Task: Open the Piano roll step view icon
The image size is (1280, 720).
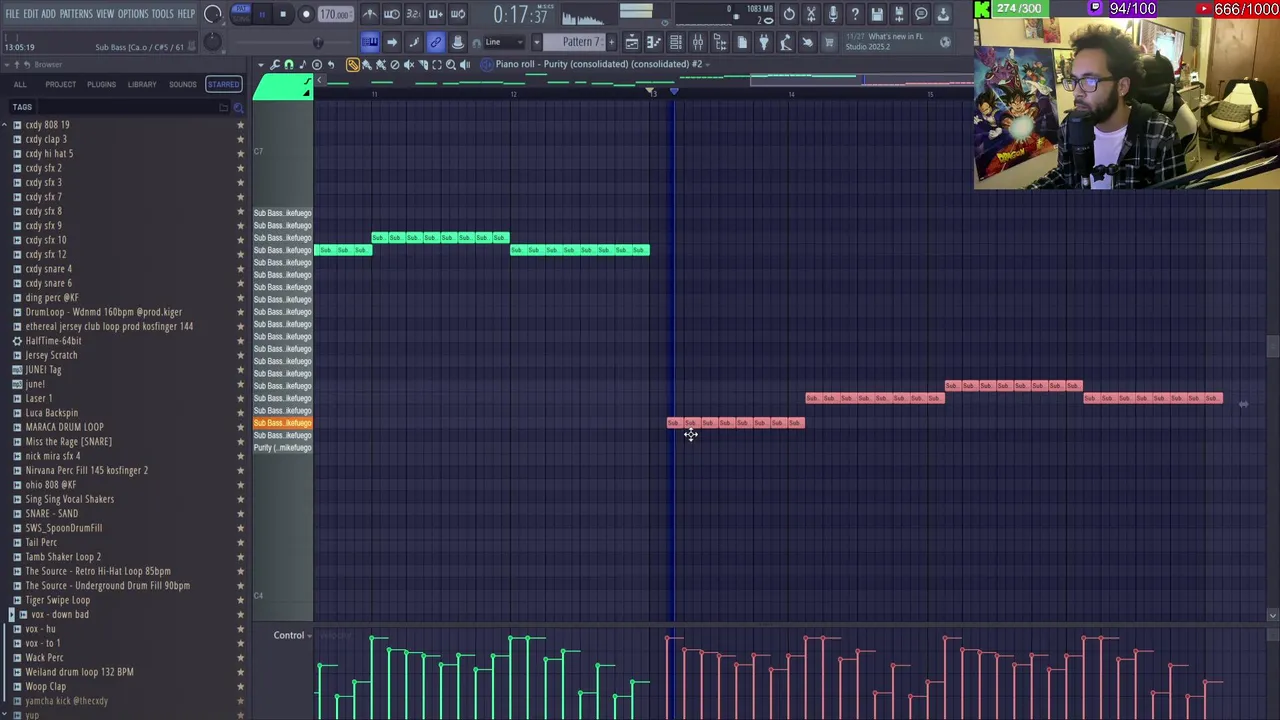Action: 653,42
